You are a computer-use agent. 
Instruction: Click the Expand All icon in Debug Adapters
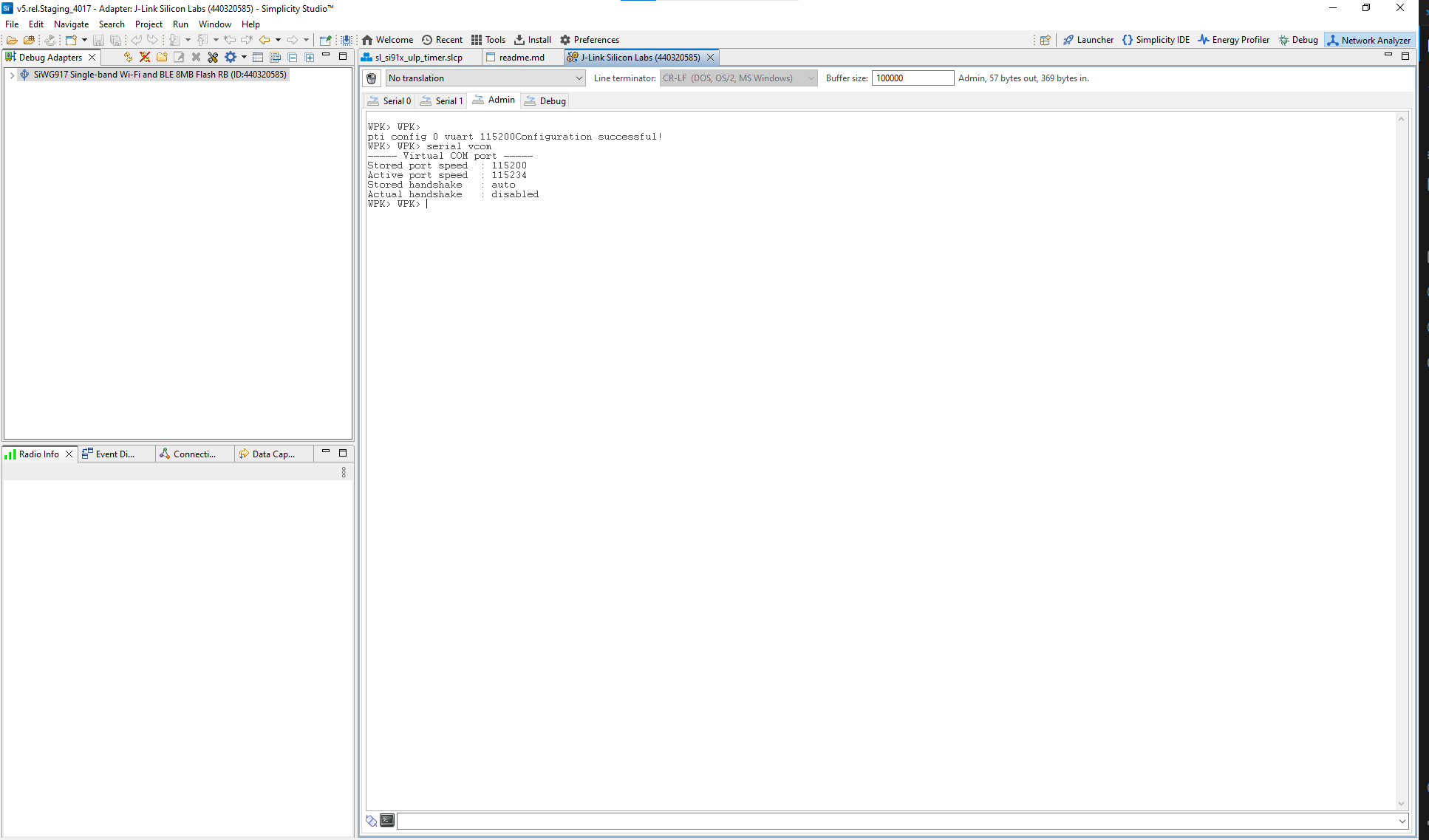(x=310, y=57)
